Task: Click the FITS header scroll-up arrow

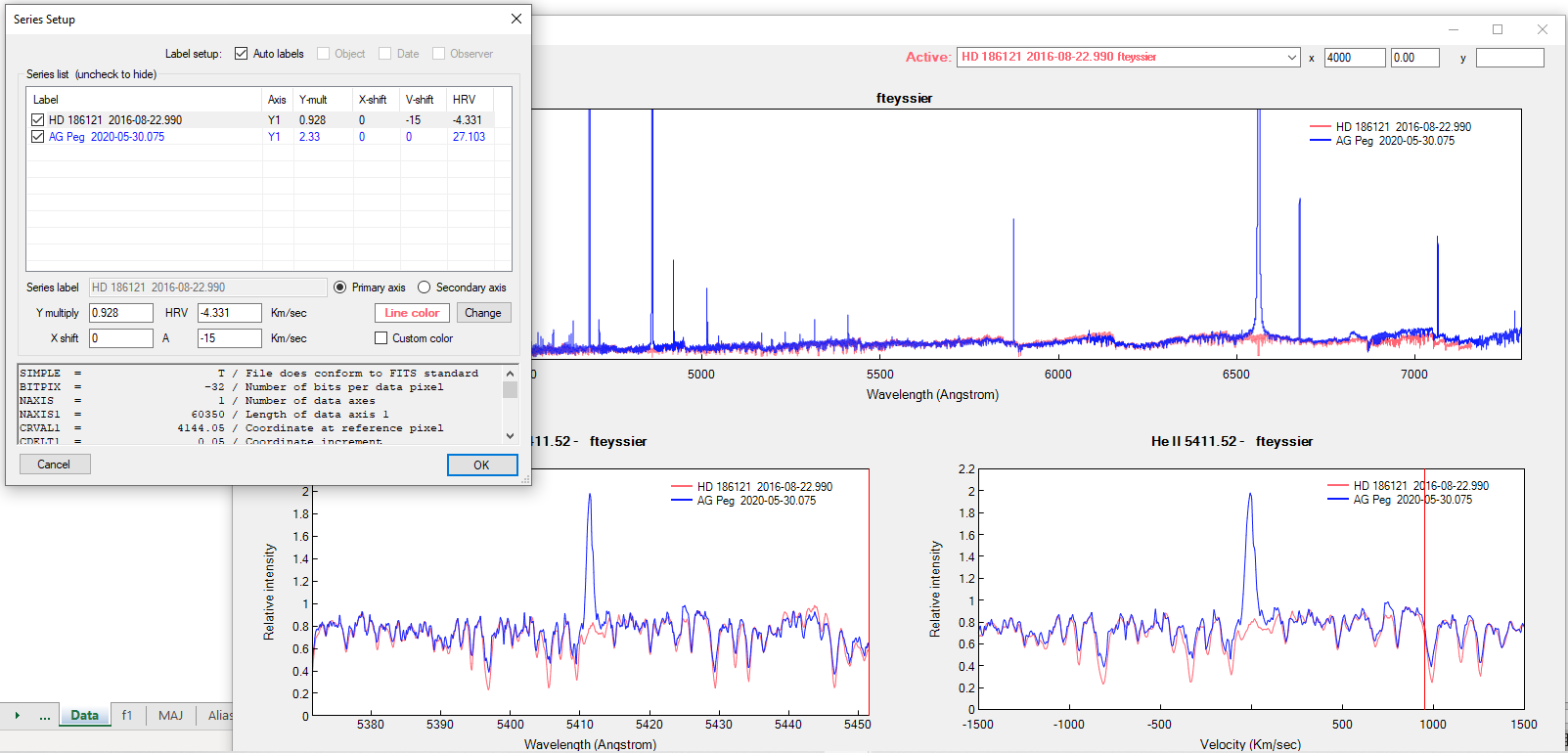Action: click(510, 374)
